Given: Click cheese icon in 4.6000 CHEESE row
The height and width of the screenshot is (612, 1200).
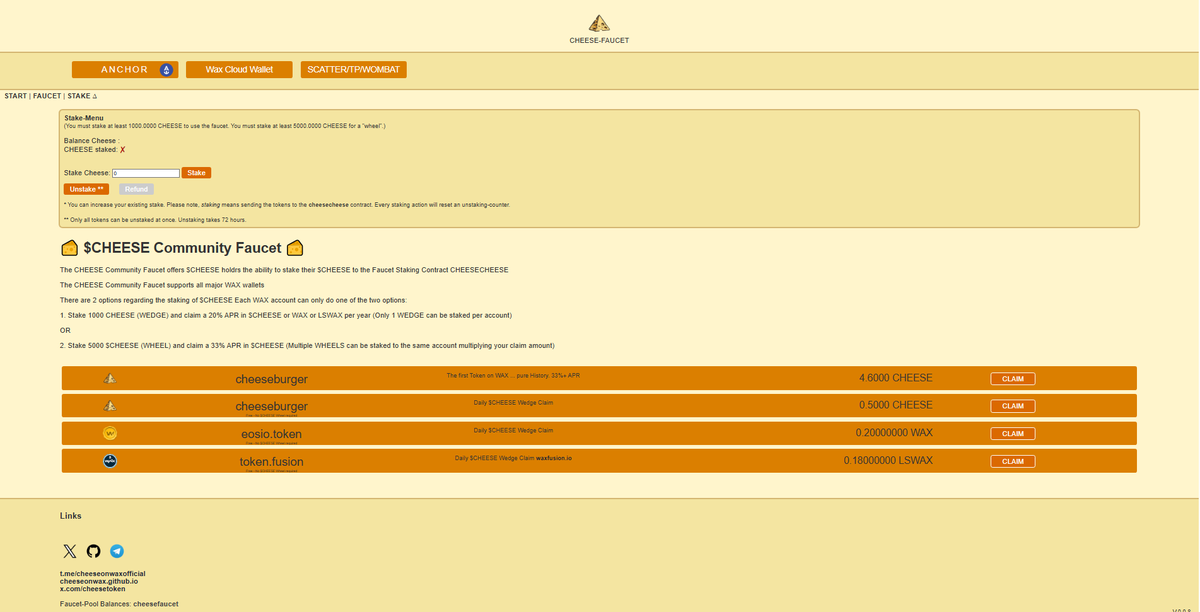Looking at the screenshot, I should 110,378.
